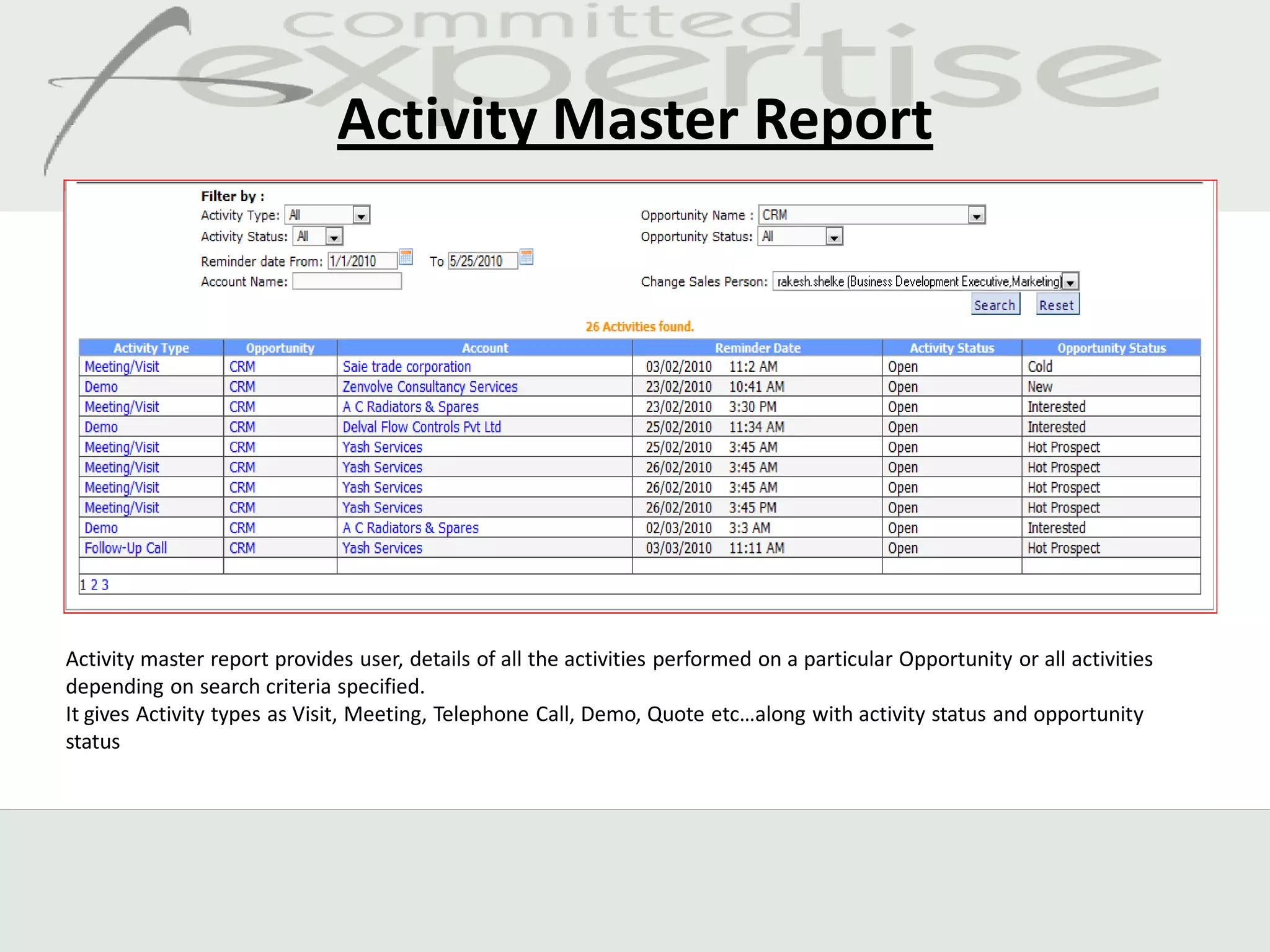Click reminder date 26/02/2010 3:45 PM
The height and width of the screenshot is (952, 1270).
(x=711, y=508)
